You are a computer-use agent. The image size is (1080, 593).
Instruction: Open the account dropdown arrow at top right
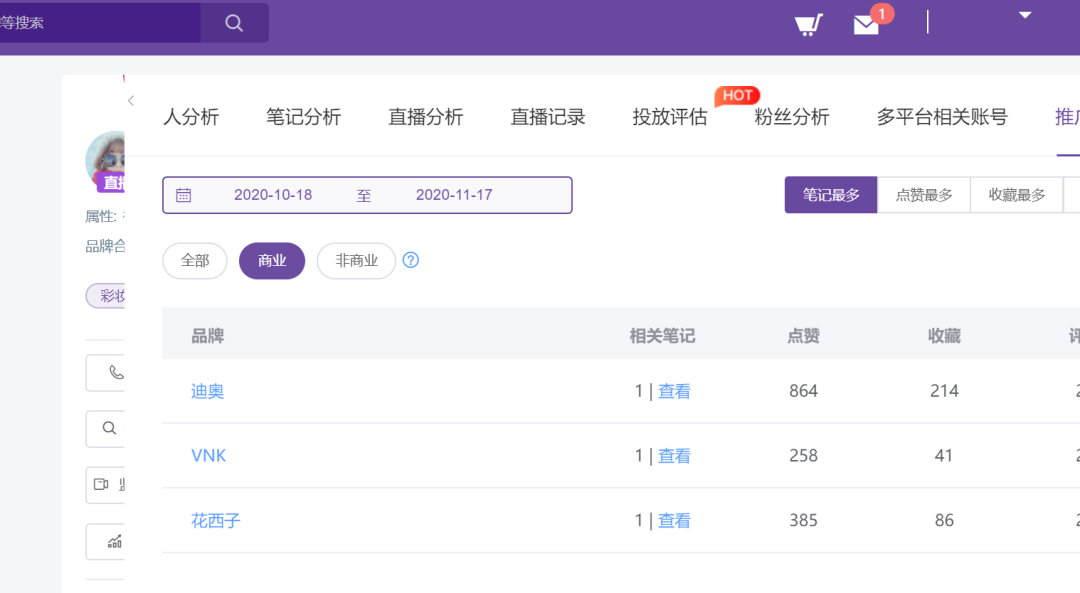1024,15
